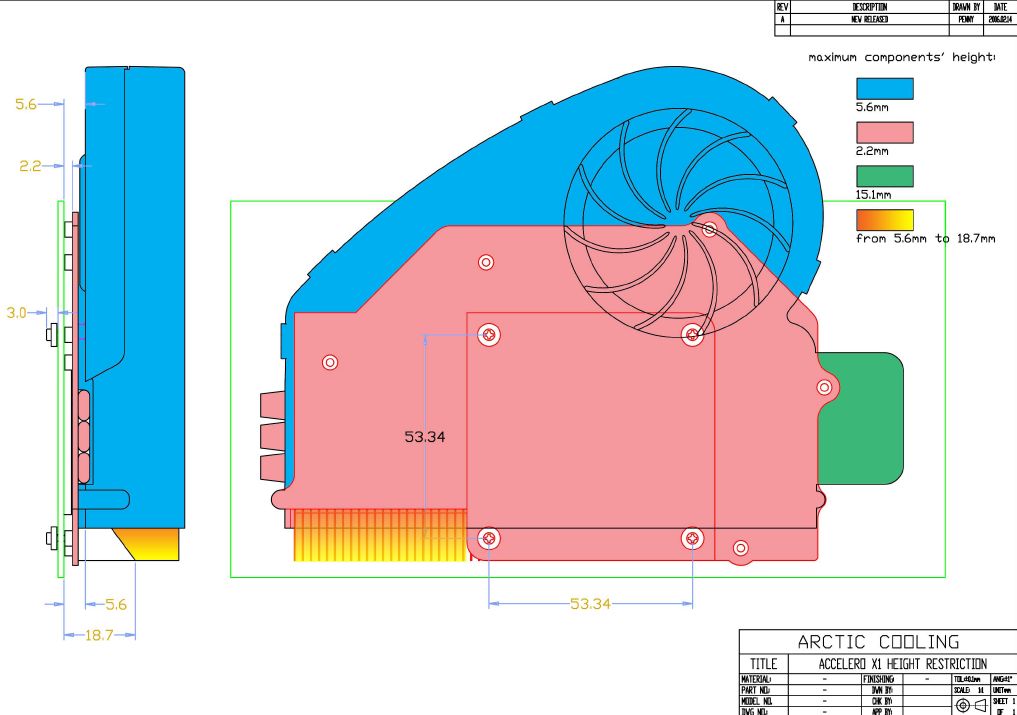Click the blue 5.6mm legend swatch
Viewport: 1017px width, 715px height.
pyautogui.click(x=885, y=88)
